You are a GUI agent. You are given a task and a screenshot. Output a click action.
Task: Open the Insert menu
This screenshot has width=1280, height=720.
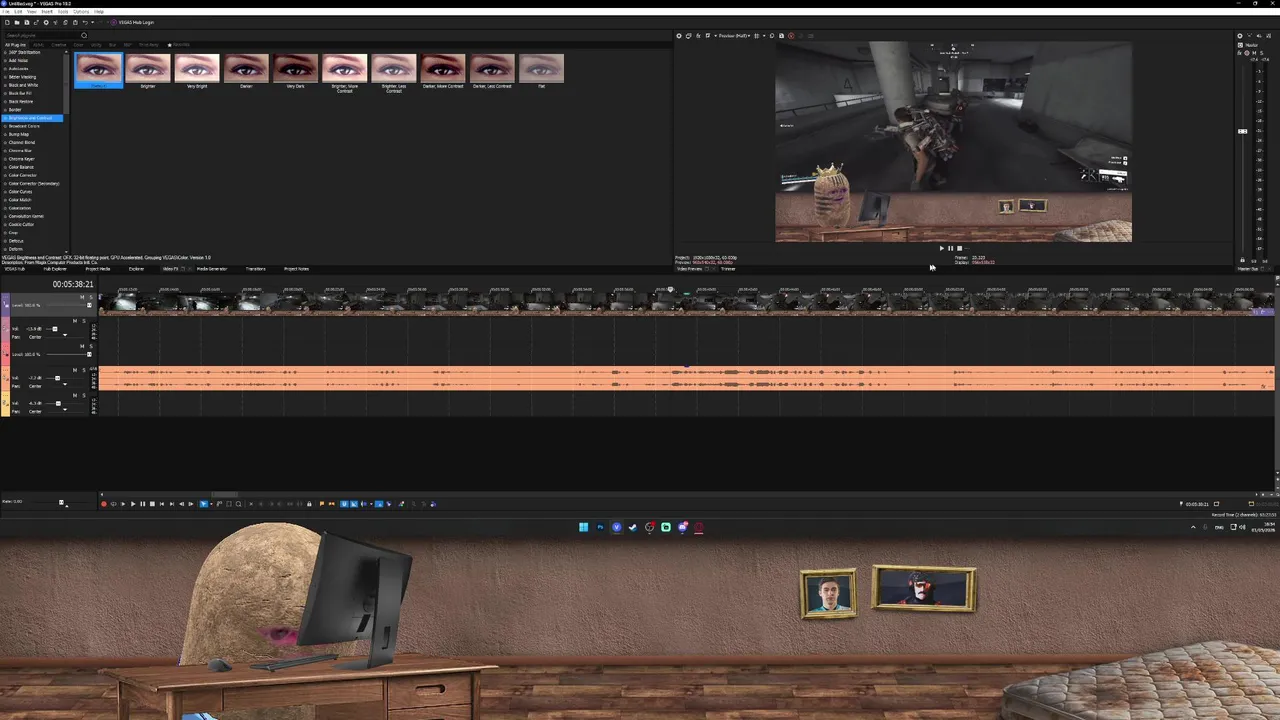(47, 12)
